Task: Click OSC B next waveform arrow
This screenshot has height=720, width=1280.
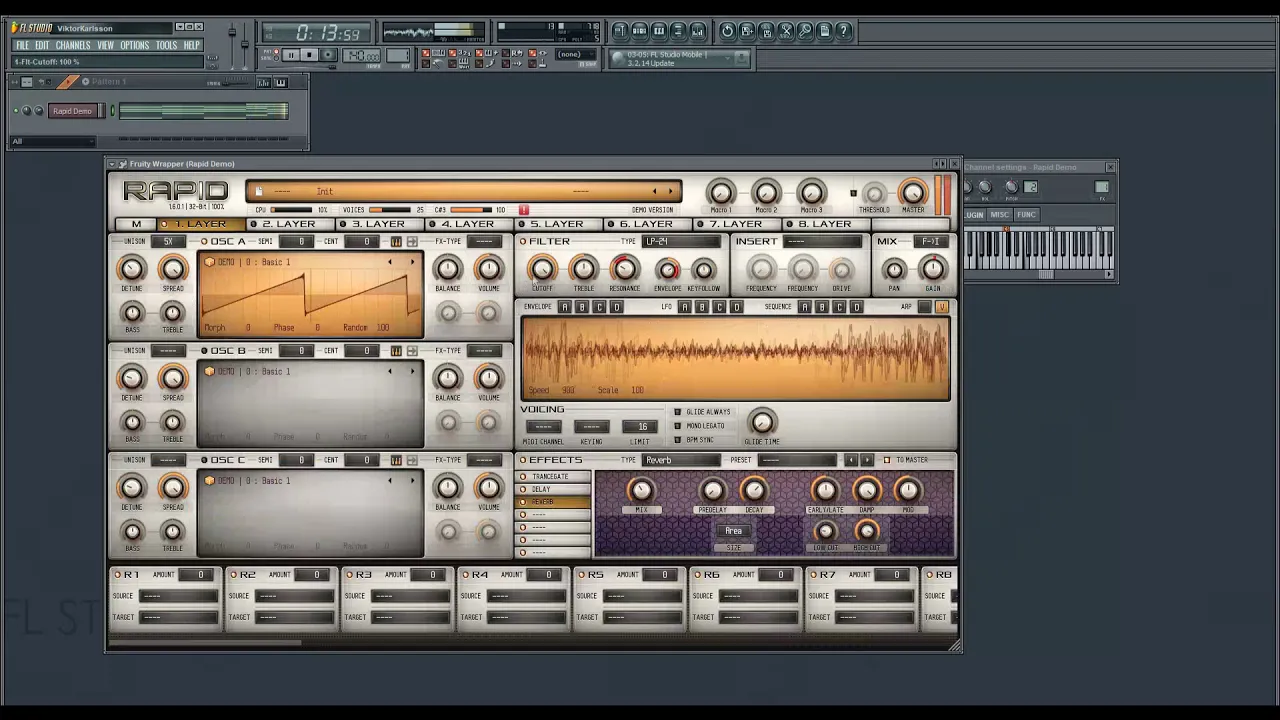Action: pyautogui.click(x=412, y=371)
